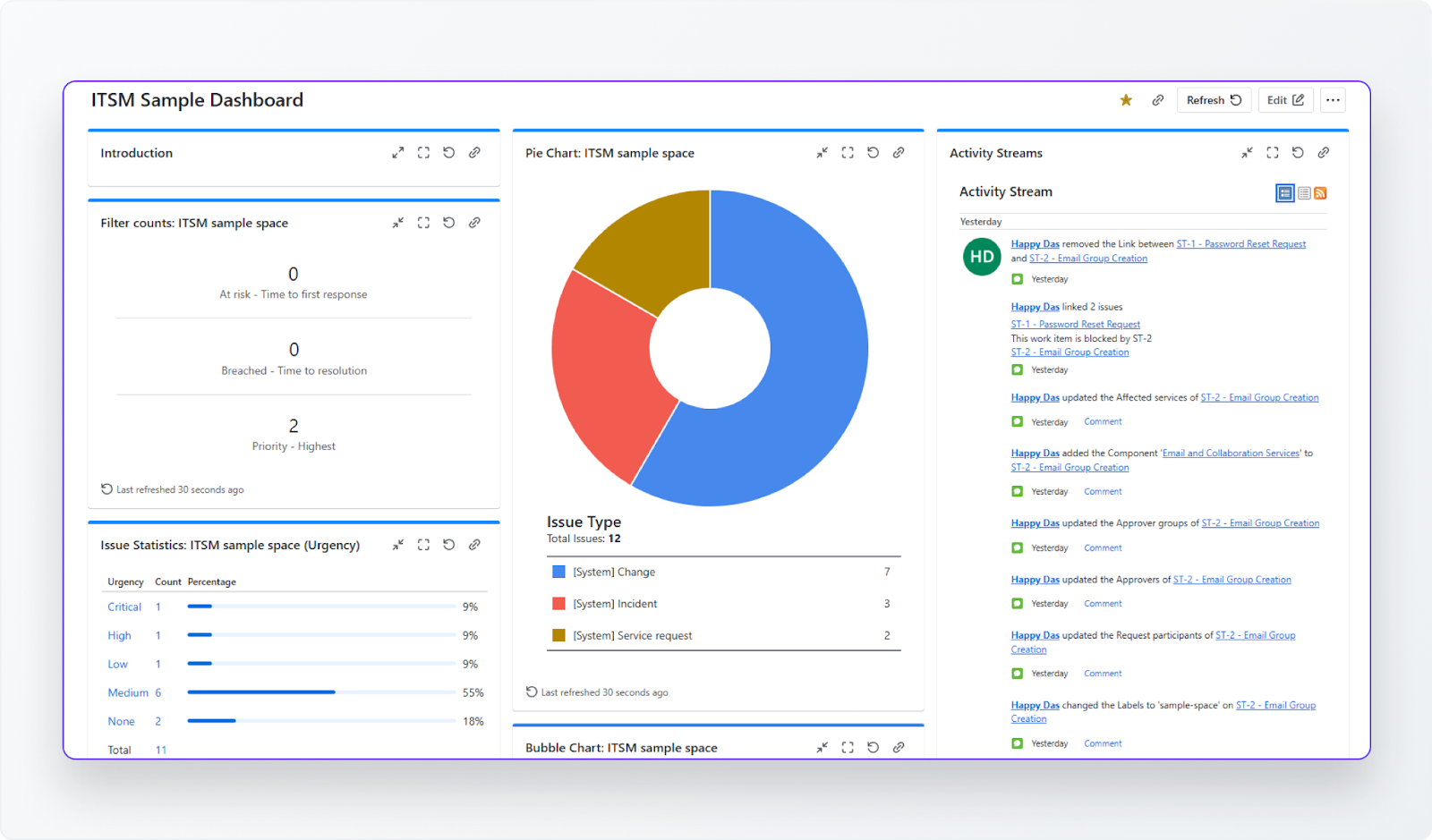Open the RSS feed for Activity Stream

coord(1321,192)
